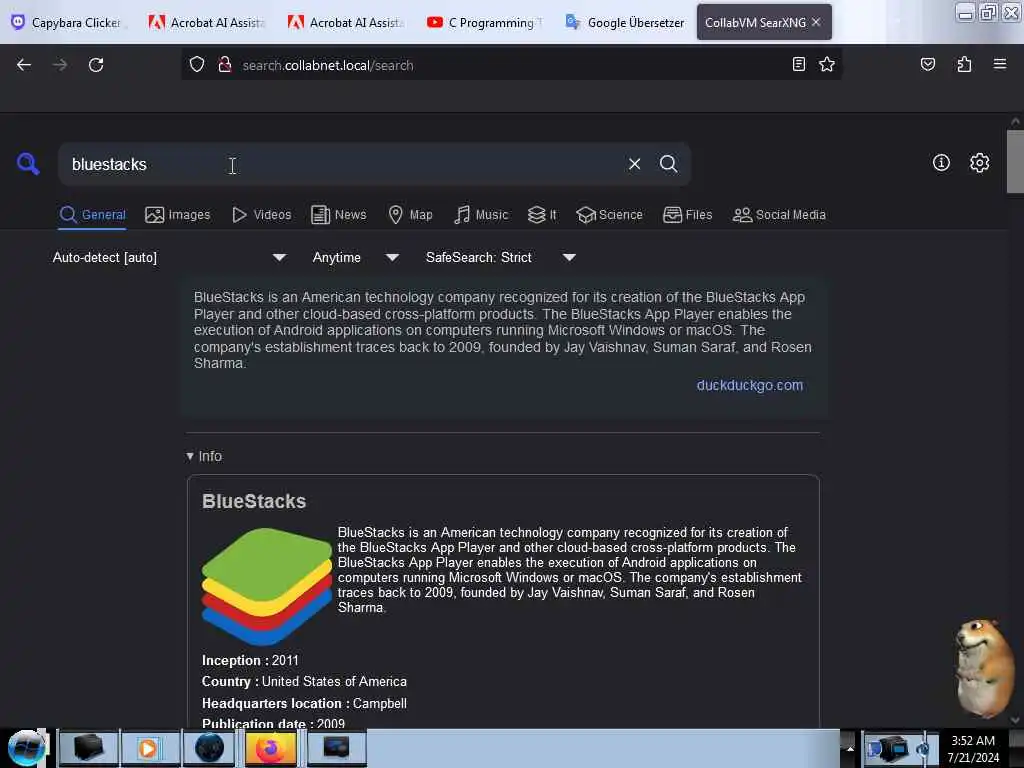Toggle reader view icon in address bar
Viewport: 1024px width, 768px height.
pos(799,64)
